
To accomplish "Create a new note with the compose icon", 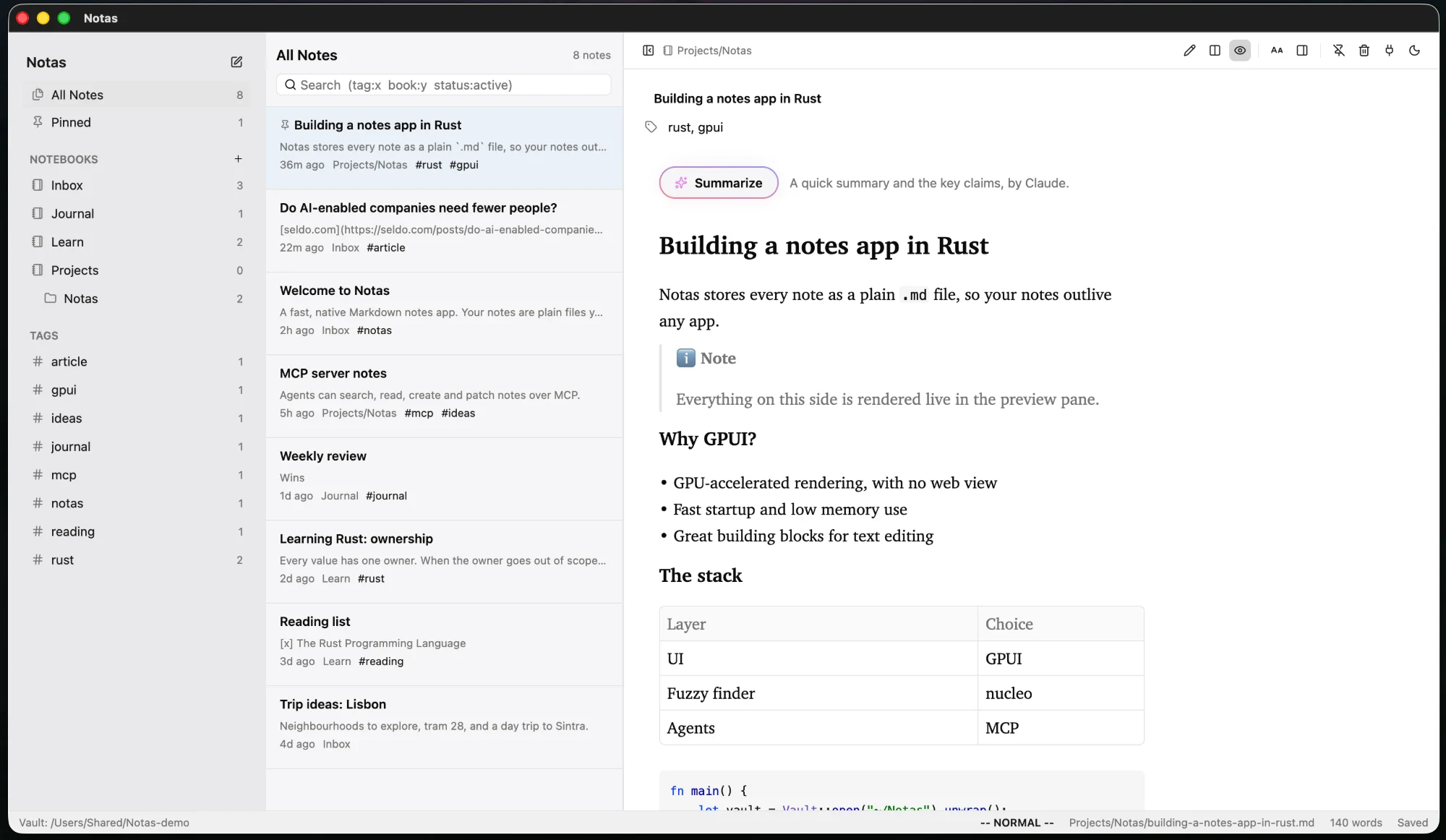I will point(236,62).
